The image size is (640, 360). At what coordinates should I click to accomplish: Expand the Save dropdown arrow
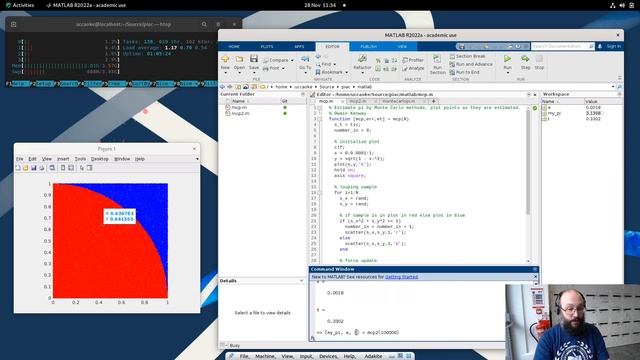point(254,73)
